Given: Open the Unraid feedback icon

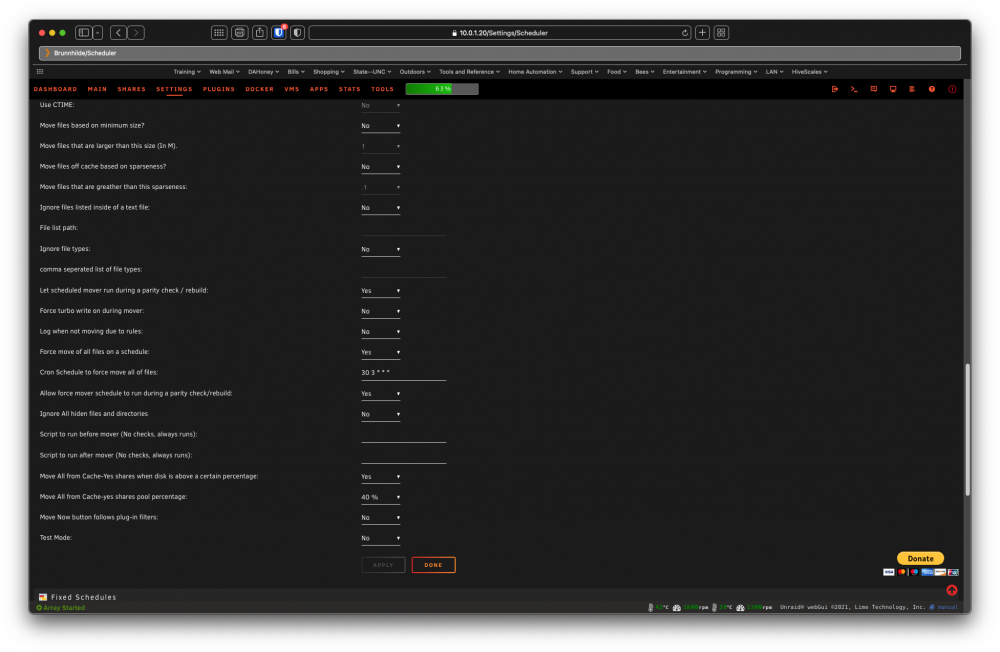Looking at the screenshot, I should (x=874, y=89).
